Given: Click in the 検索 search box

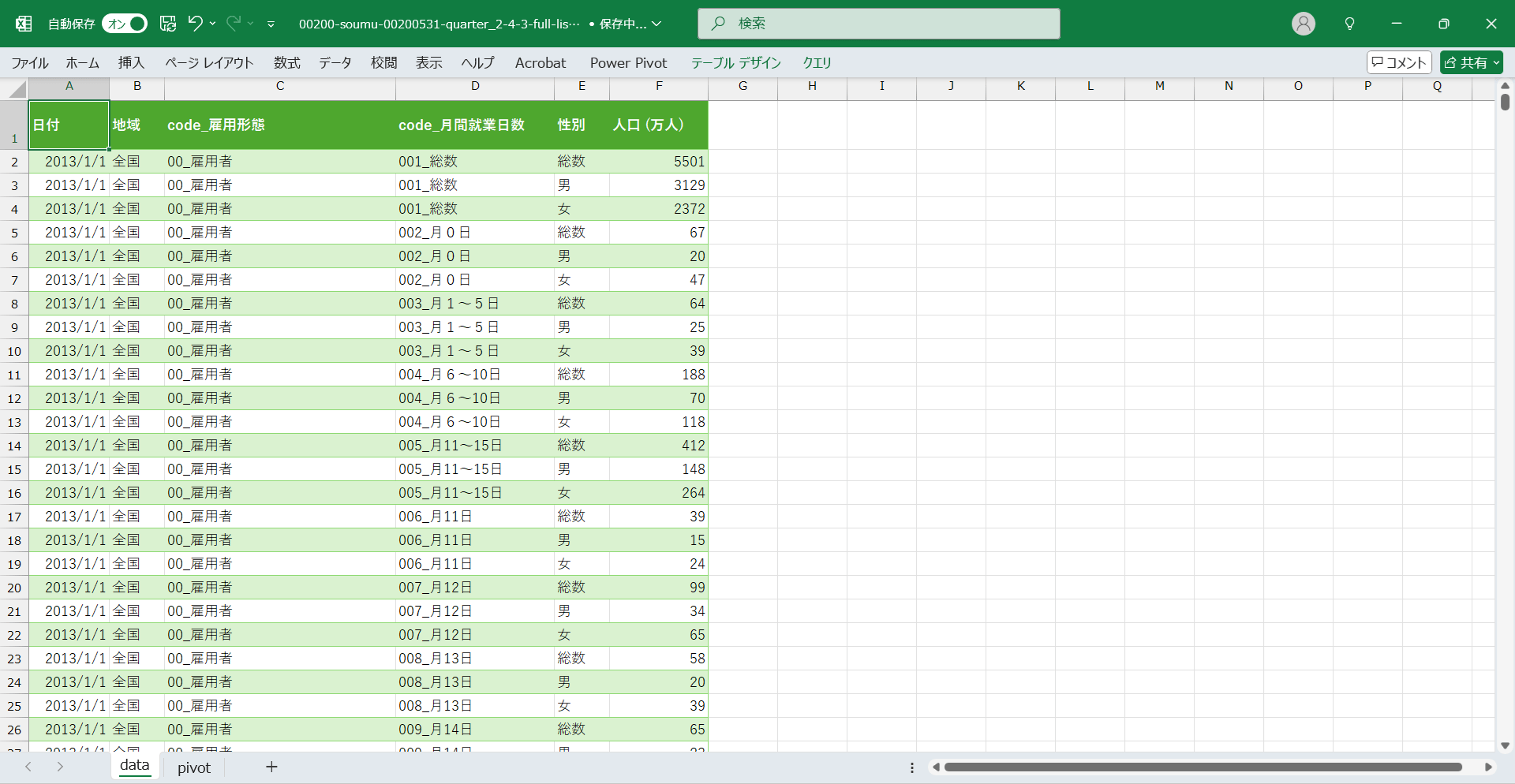Looking at the screenshot, I should coord(878,24).
